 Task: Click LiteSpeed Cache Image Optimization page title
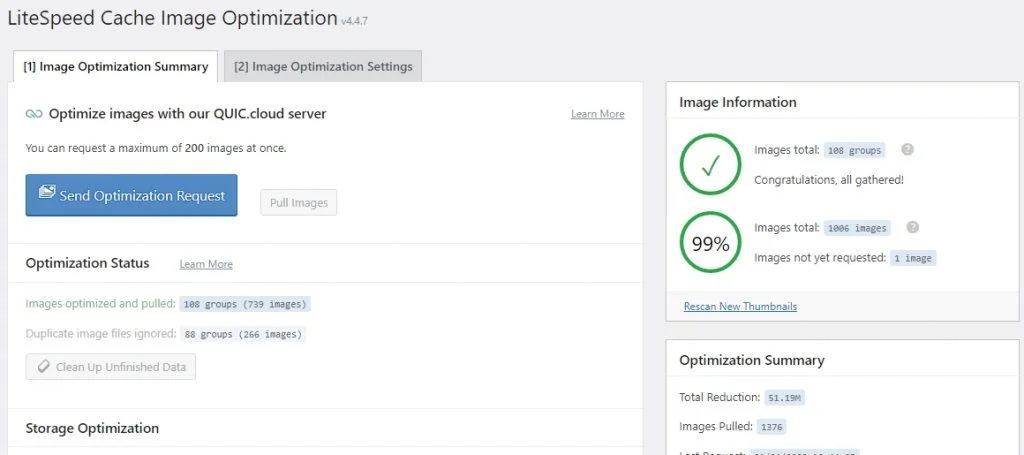(x=172, y=18)
